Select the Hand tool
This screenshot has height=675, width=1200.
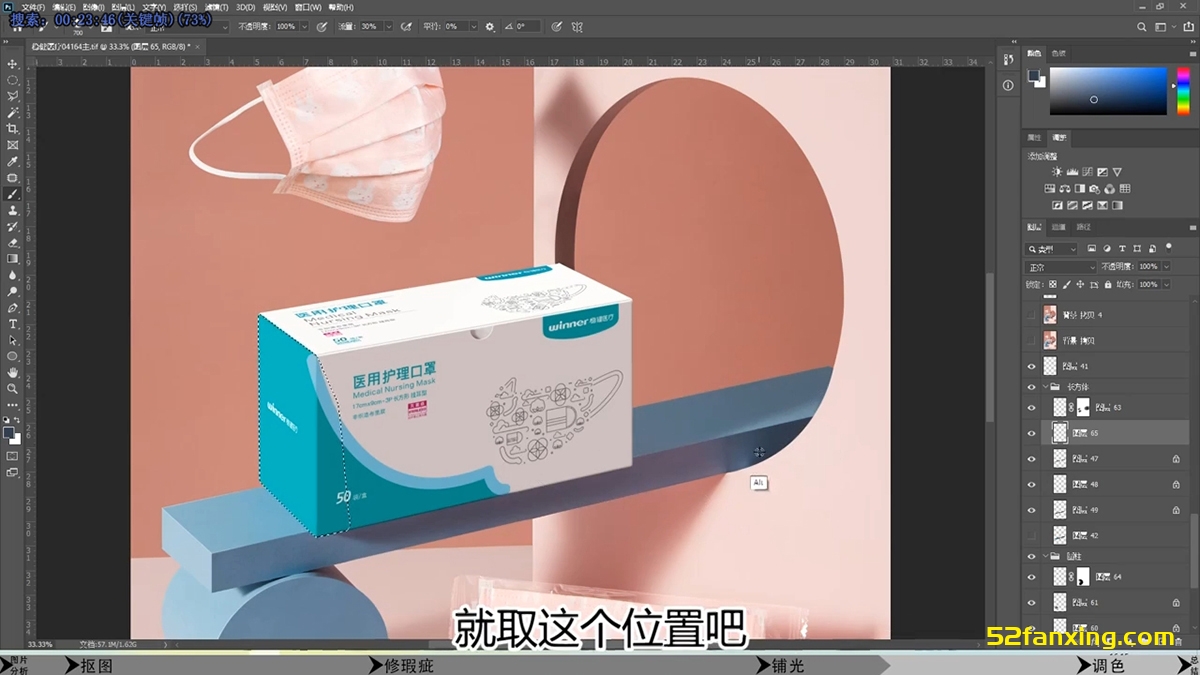tap(13, 372)
